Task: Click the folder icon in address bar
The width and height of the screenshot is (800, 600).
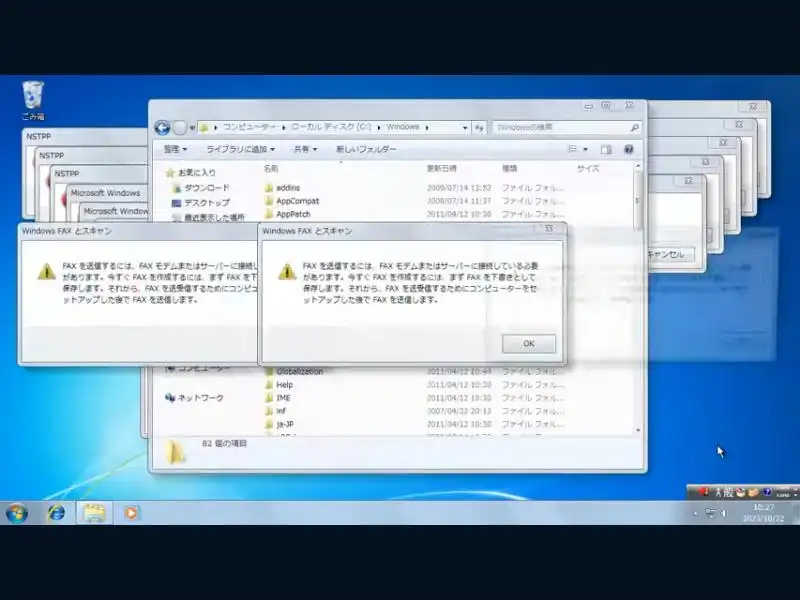Action: (205, 128)
